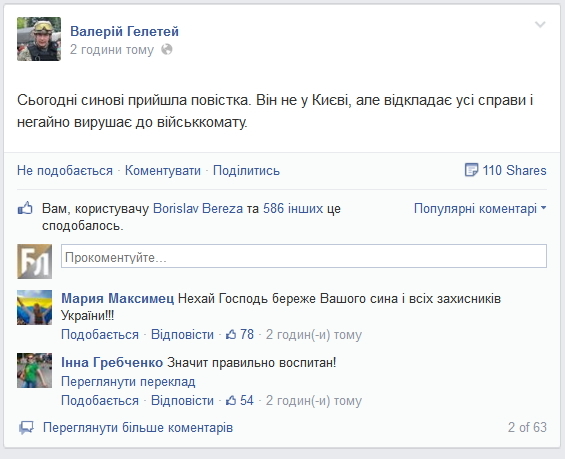Toggle Не подобається to unlike post
565x459 pixels.
(x=65, y=170)
